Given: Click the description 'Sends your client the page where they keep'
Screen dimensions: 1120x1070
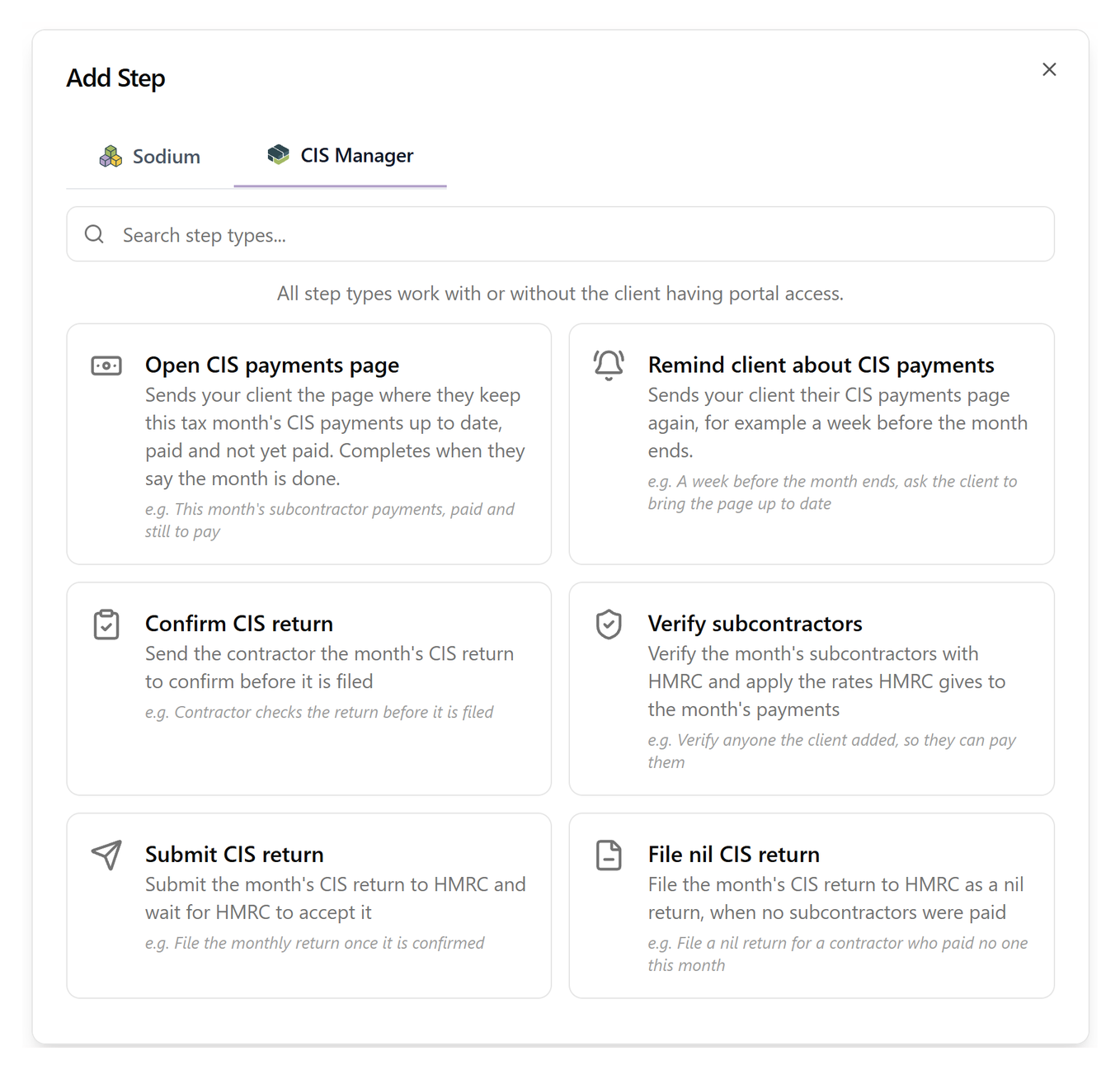Looking at the screenshot, I should click(x=336, y=437).
